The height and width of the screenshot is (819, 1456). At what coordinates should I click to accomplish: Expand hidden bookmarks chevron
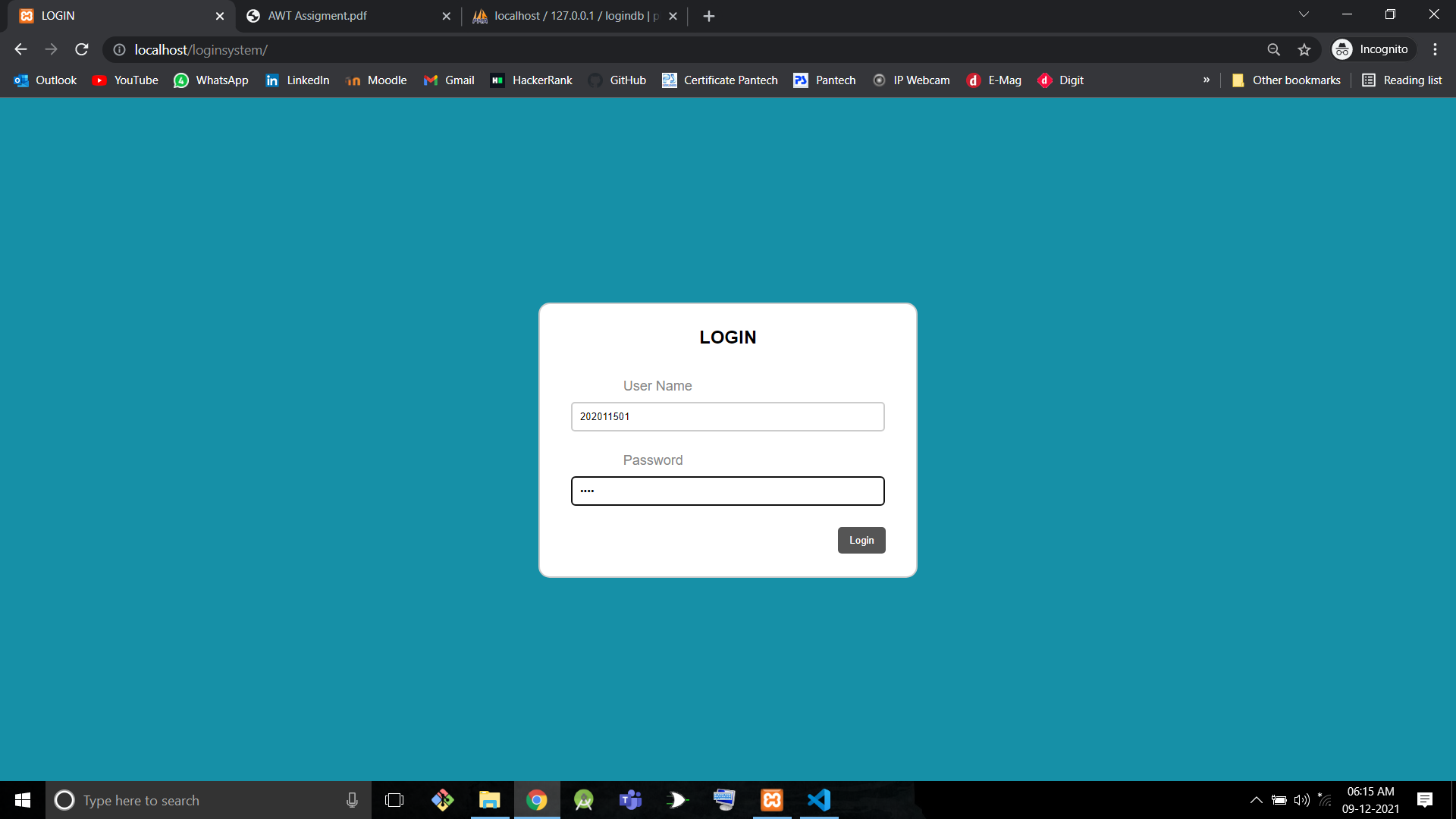(x=1207, y=80)
